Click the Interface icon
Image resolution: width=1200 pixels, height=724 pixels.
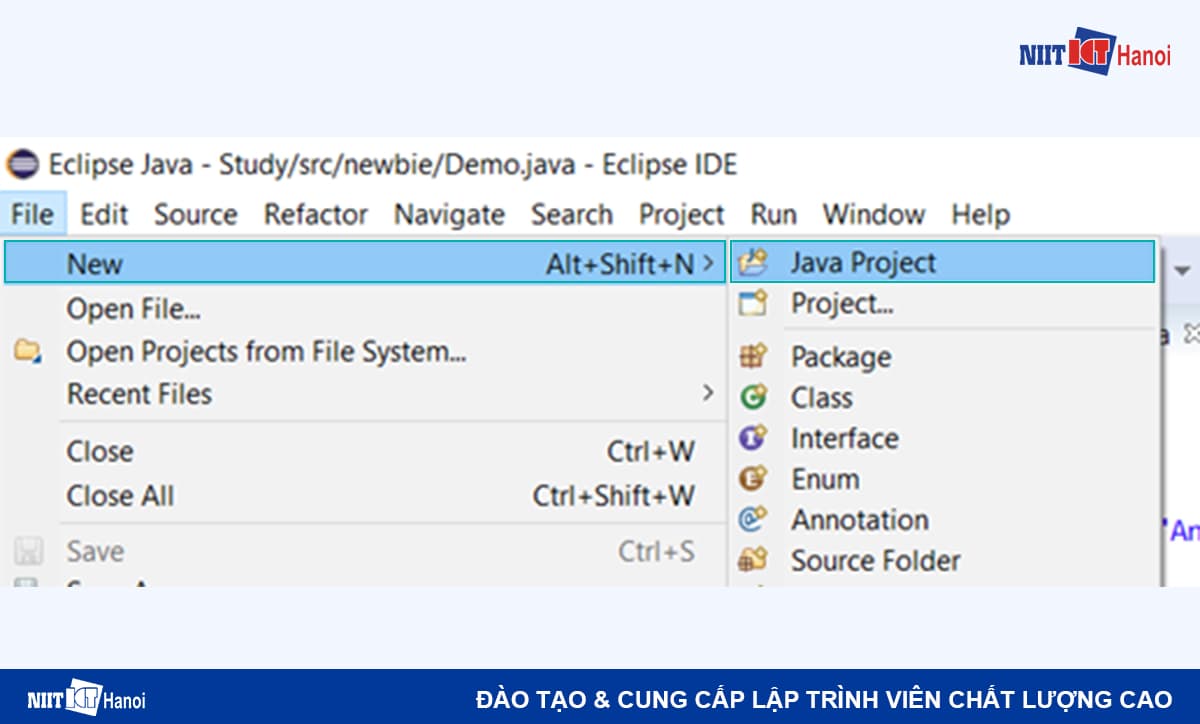pyautogui.click(x=753, y=438)
